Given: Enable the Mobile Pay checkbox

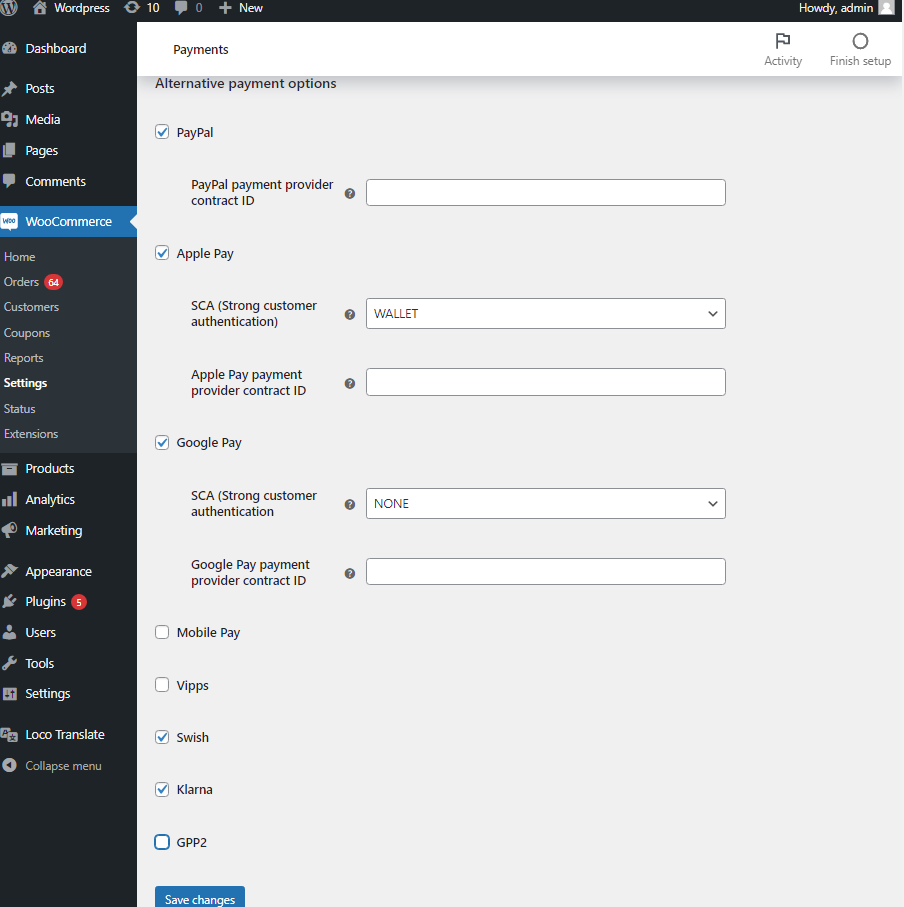Looking at the screenshot, I should coord(162,631).
